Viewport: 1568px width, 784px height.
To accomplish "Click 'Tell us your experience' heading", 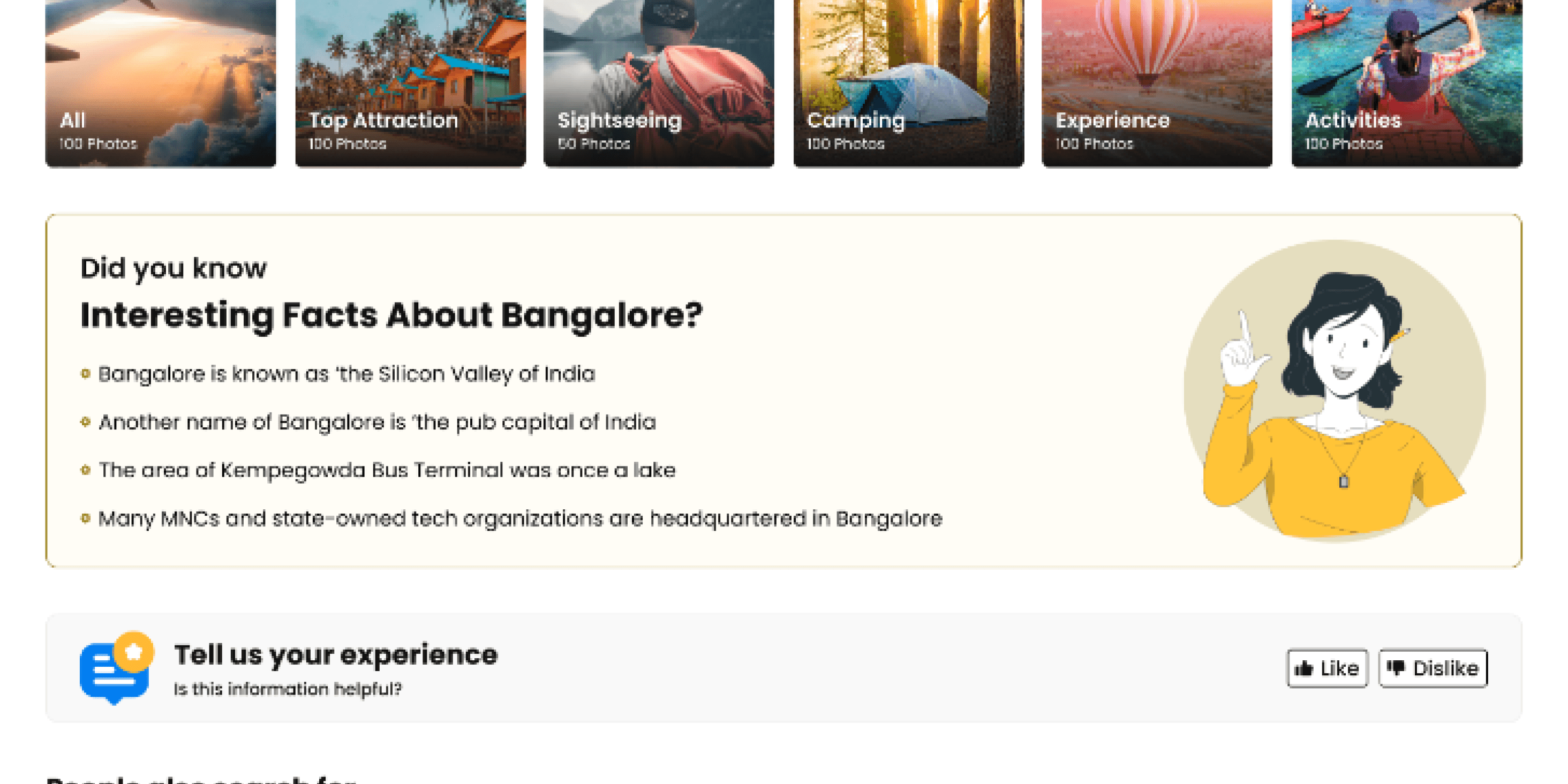I will (335, 655).
